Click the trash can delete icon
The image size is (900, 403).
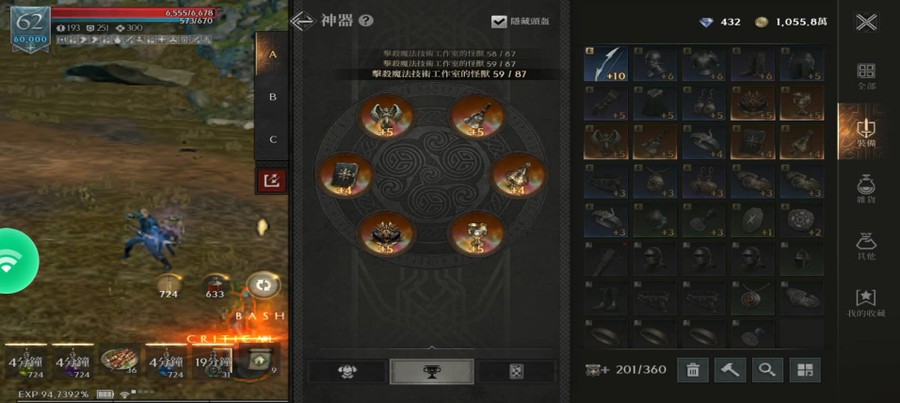coord(693,370)
